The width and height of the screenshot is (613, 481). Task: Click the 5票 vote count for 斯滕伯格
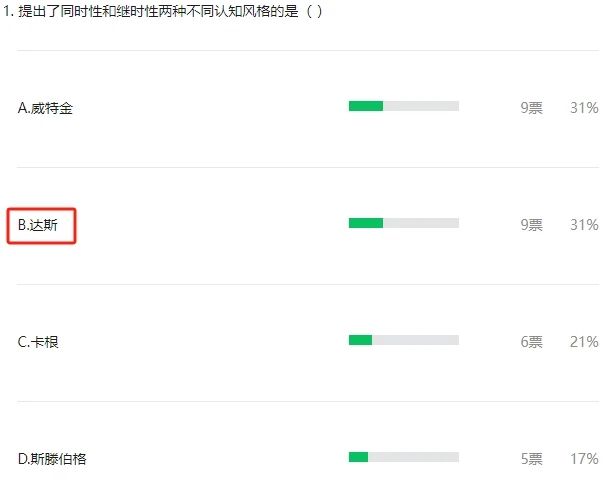[532, 459]
